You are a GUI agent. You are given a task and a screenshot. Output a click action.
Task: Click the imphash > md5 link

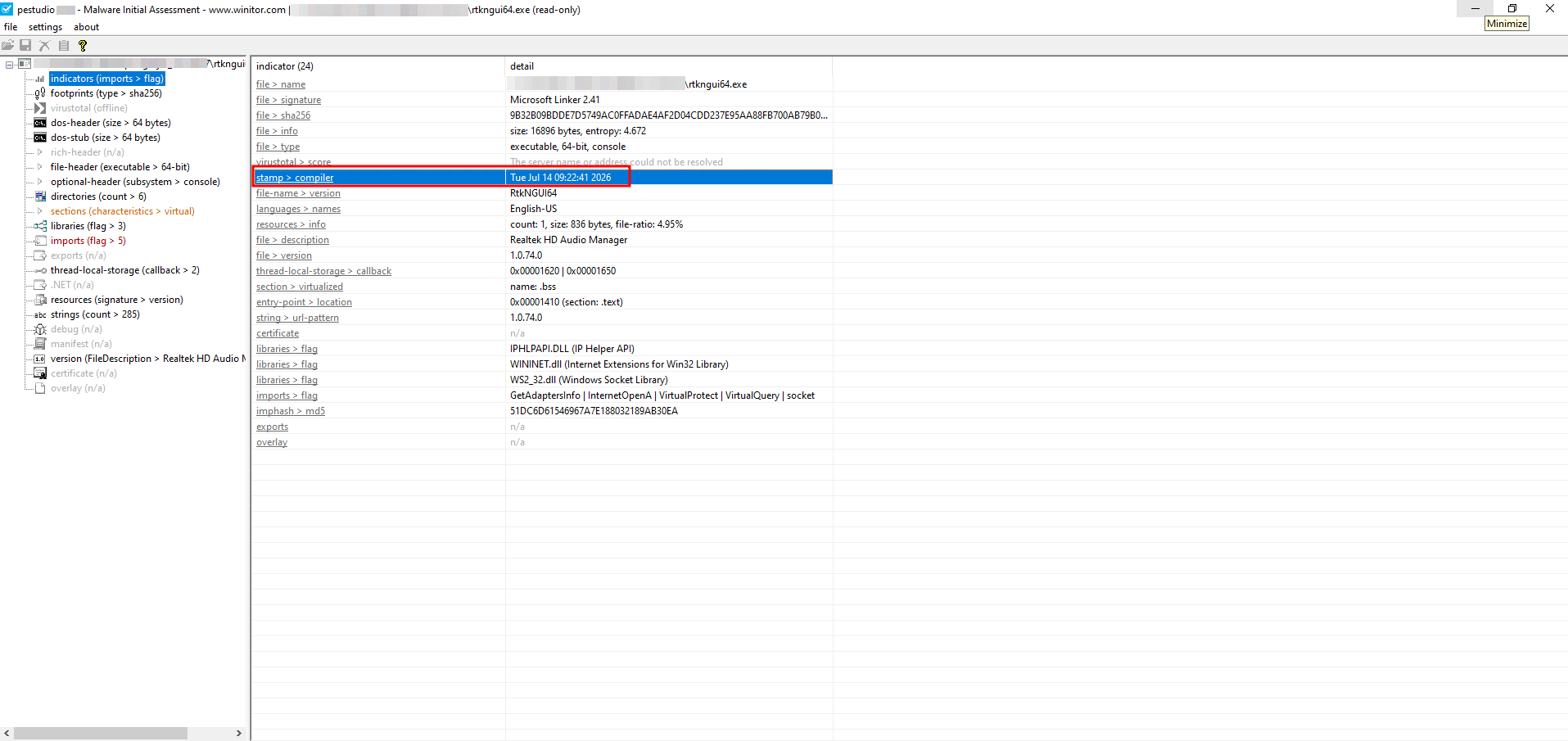(291, 411)
